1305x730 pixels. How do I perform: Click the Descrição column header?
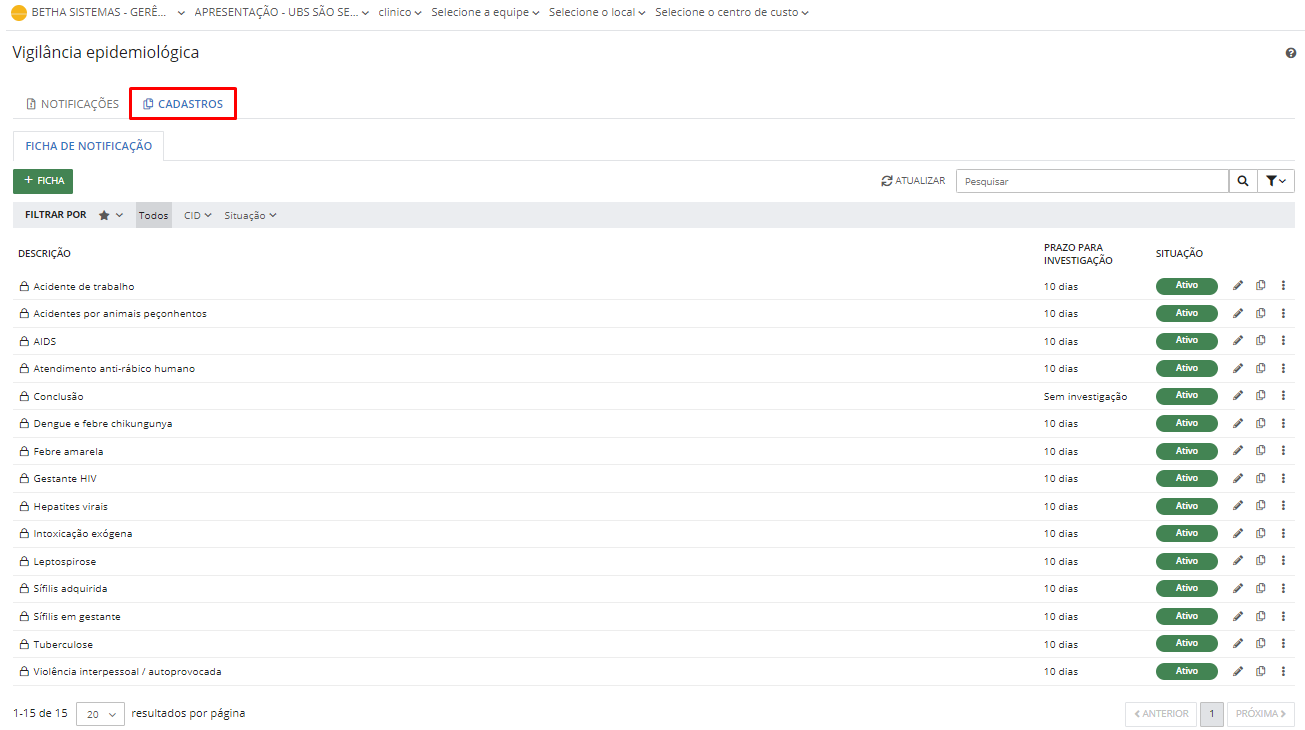44,254
